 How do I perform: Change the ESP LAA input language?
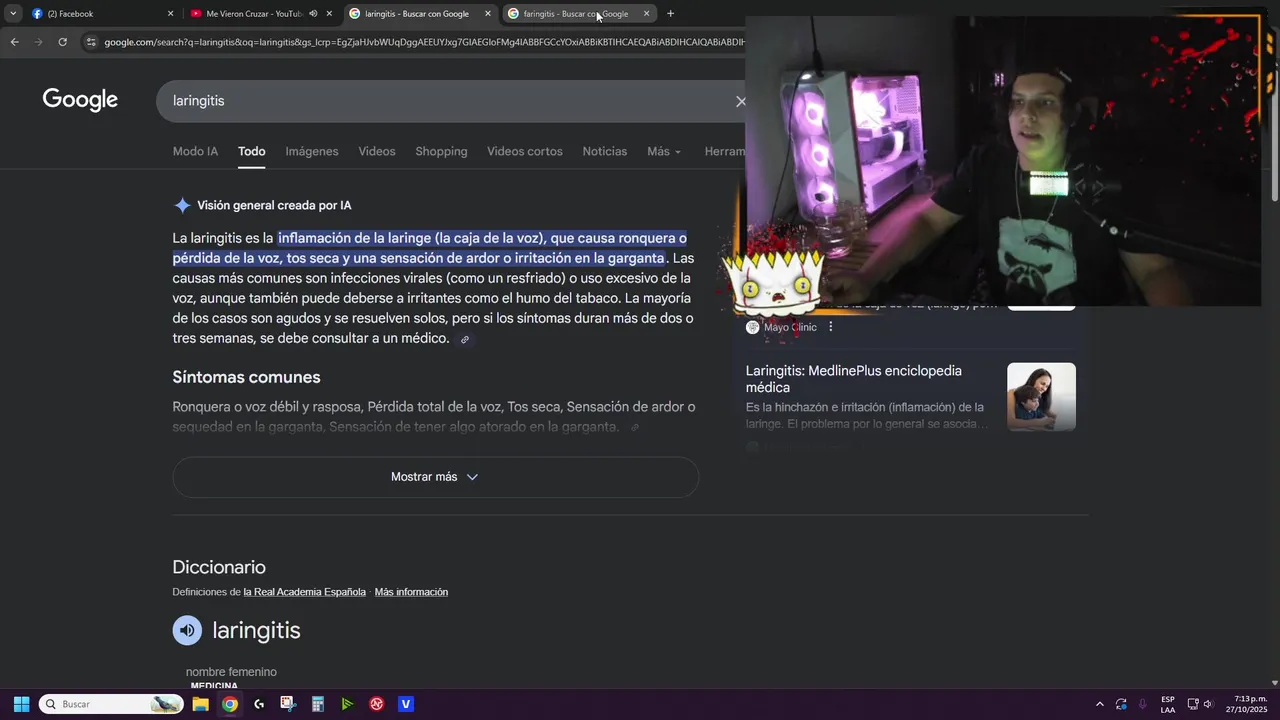[1168, 704]
